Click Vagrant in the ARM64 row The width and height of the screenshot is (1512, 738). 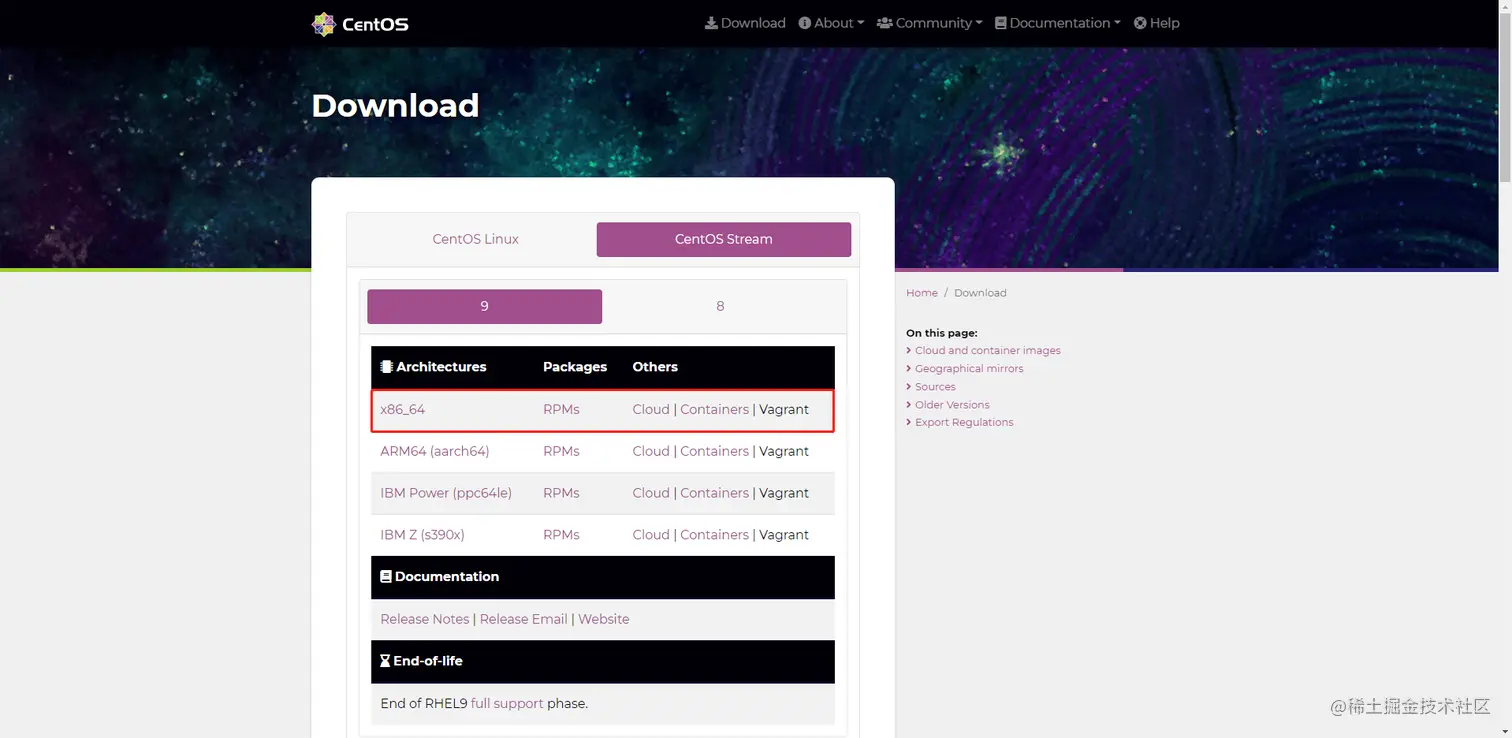click(784, 451)
